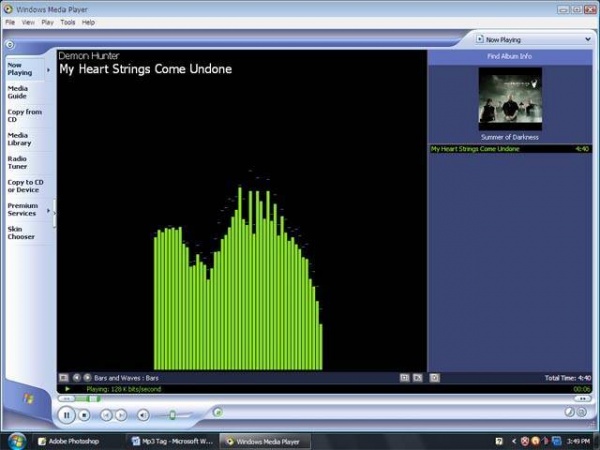The image size is (600, 450).
Task: Click the Summer of Darkness album art
Action: (510, 99)
